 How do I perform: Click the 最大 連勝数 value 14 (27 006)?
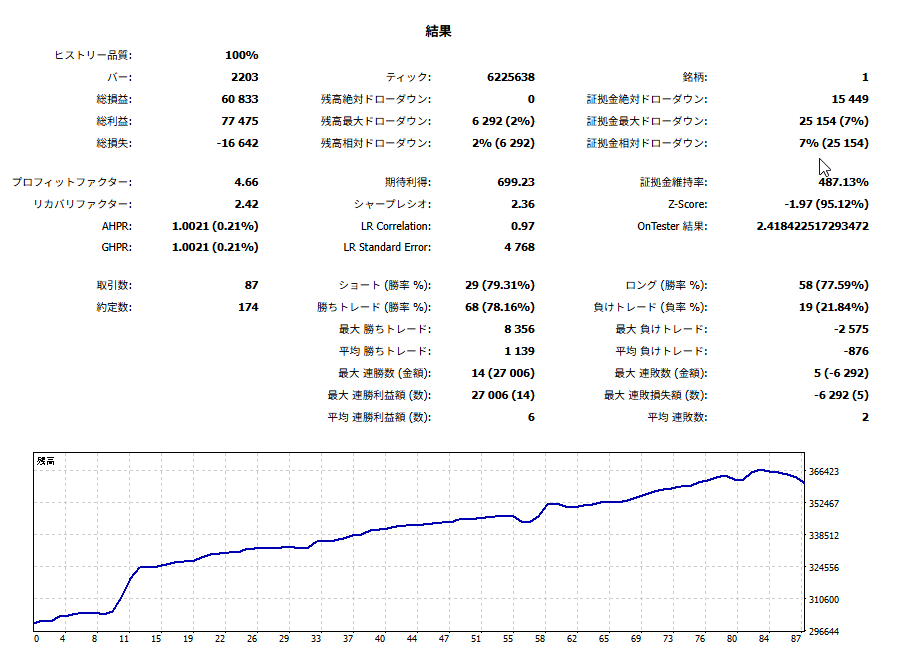point(503,373)
